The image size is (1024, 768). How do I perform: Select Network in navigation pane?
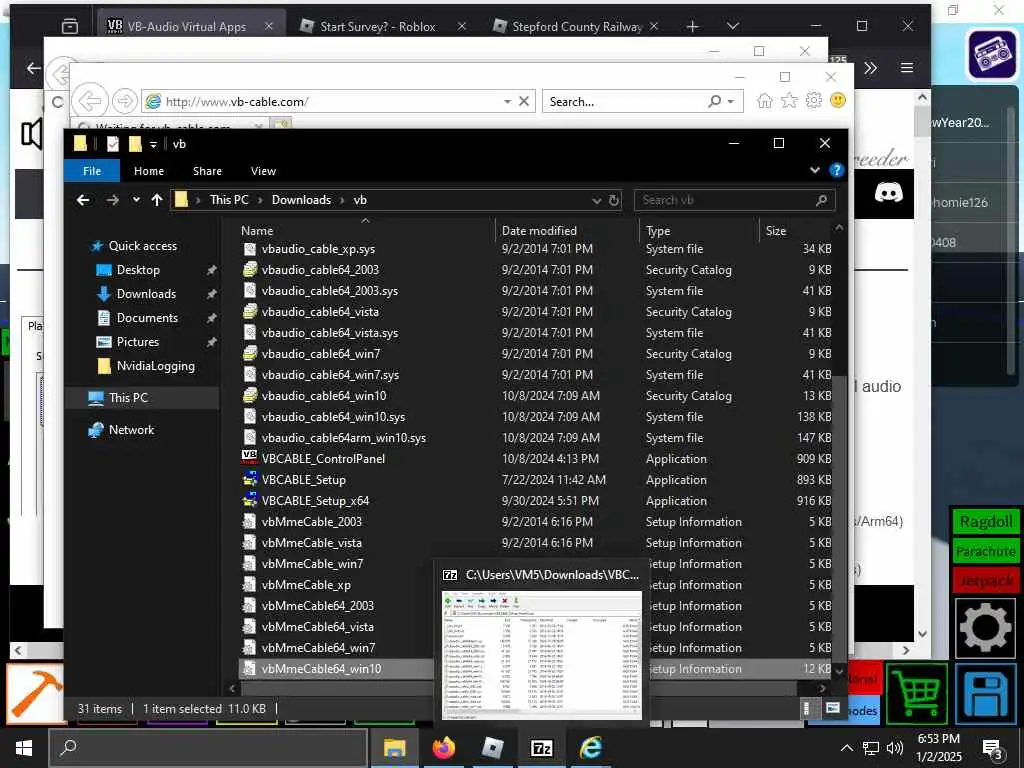pos(131,430)
